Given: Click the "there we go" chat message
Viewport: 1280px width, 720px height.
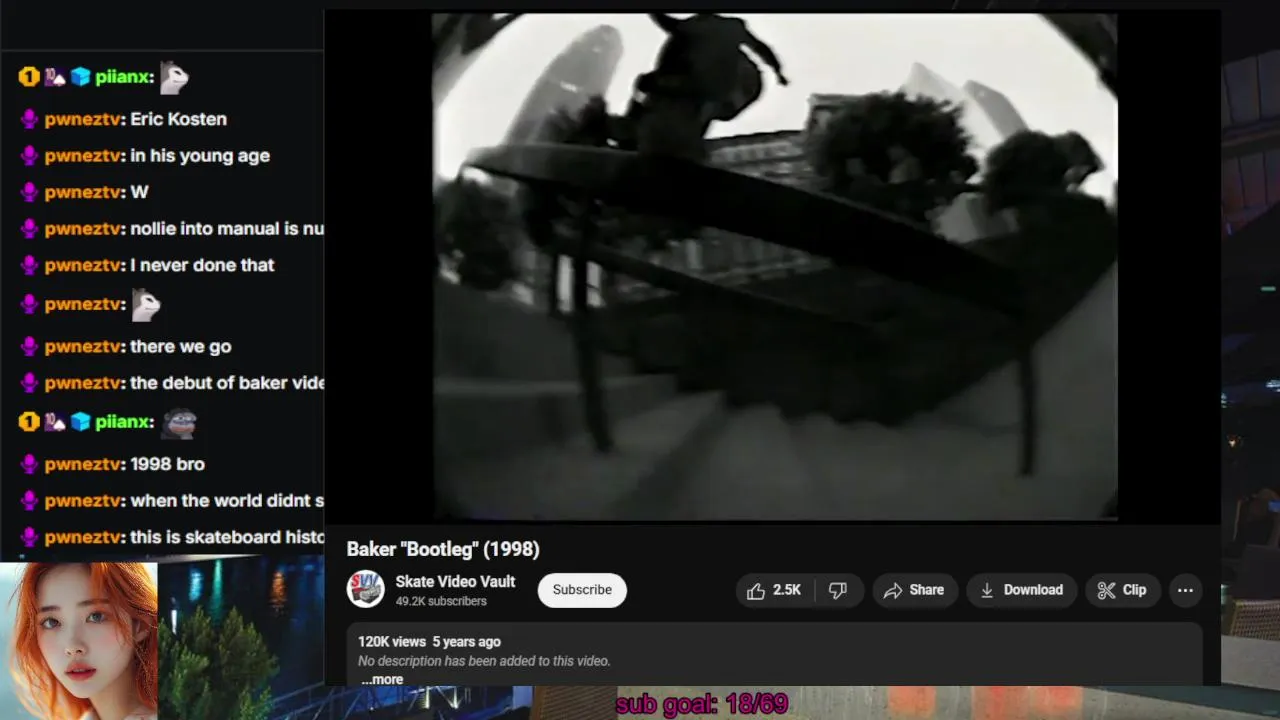Looking at the screenshot, I should (x=180, y=347).
